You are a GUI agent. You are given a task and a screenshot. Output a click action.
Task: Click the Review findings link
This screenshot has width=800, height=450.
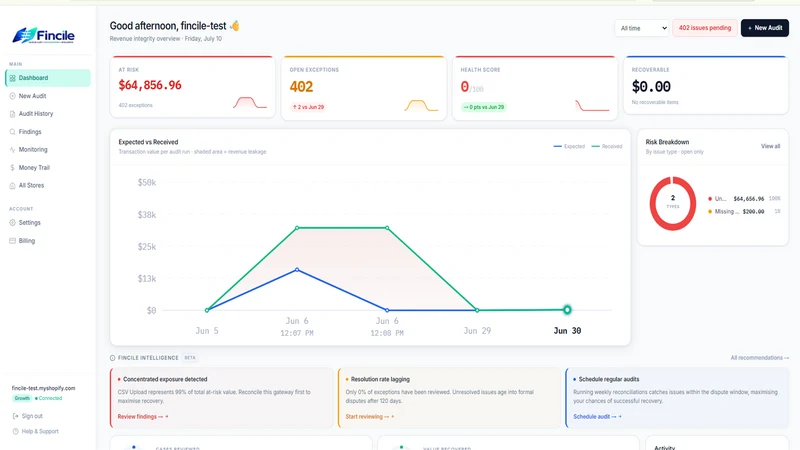point(143,416)
